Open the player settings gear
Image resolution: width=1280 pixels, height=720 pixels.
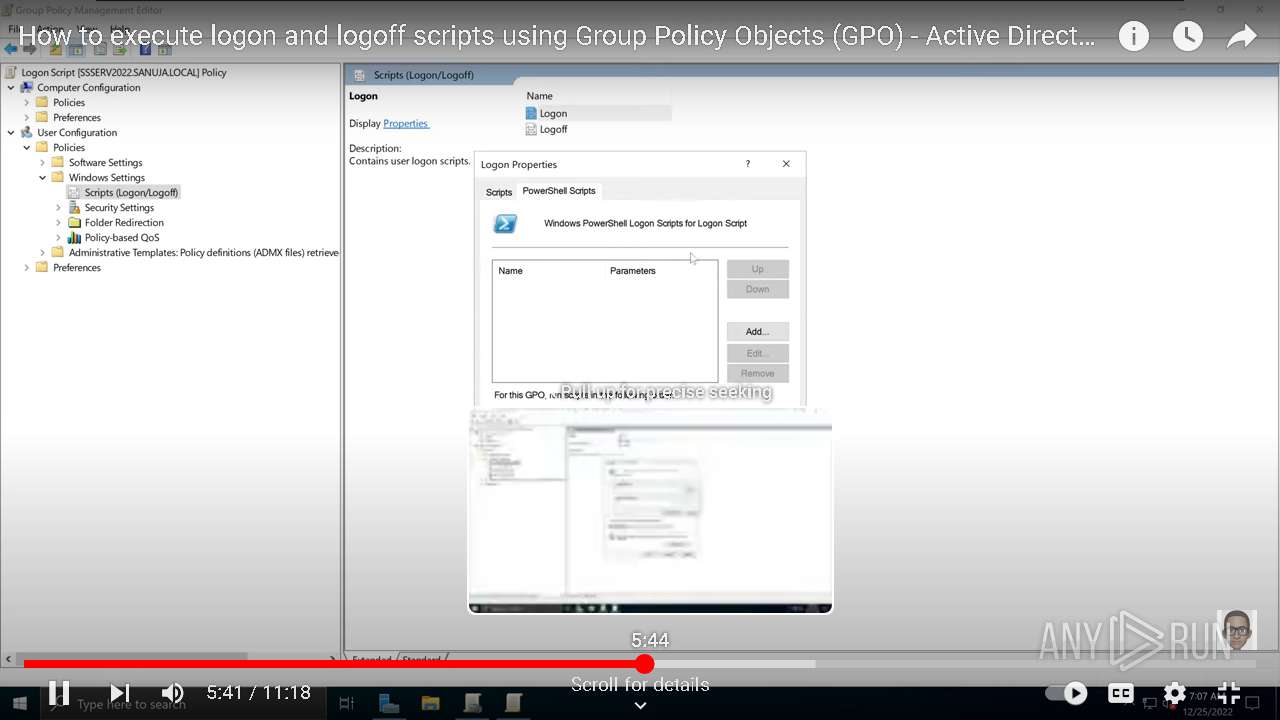click(1175, 693)
